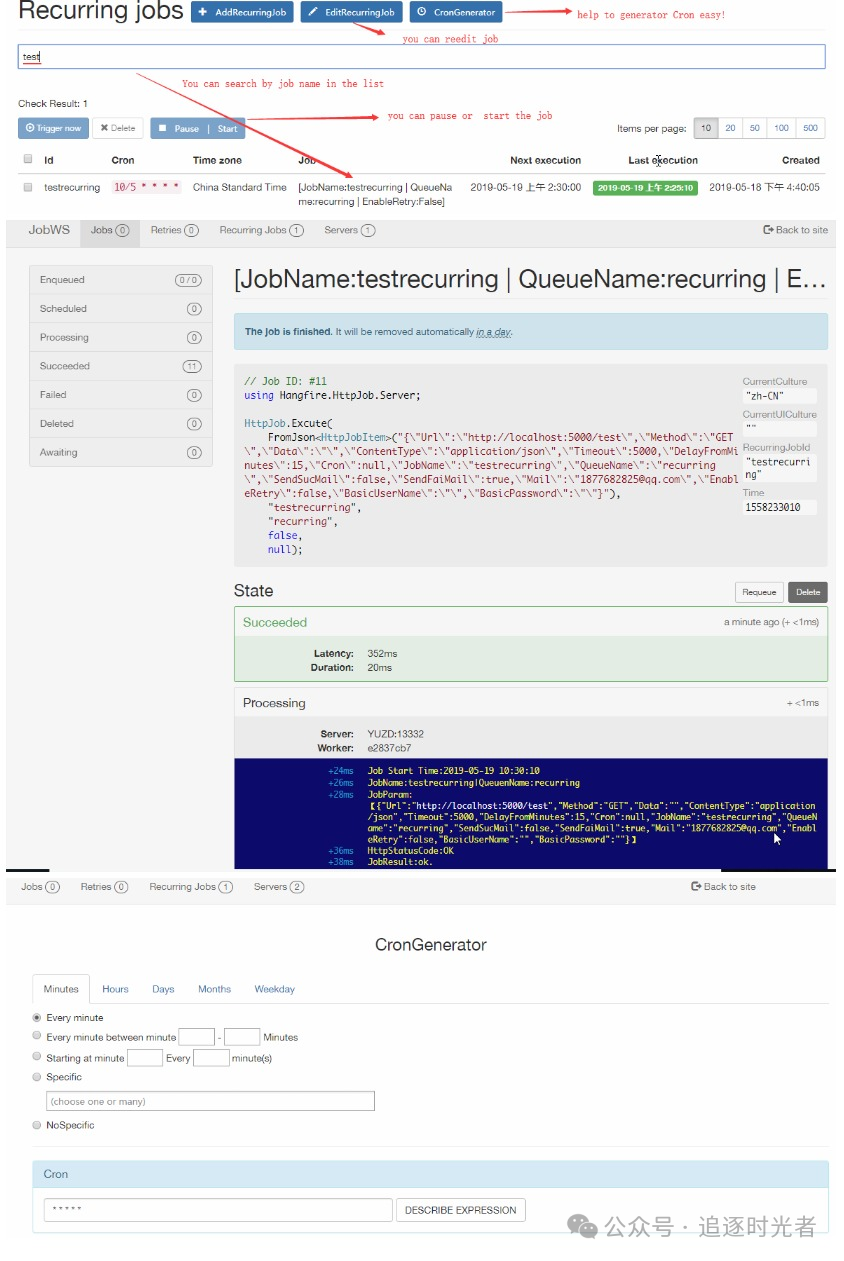Choose the NoSpecific radio option

click(x=37, y=1125)
